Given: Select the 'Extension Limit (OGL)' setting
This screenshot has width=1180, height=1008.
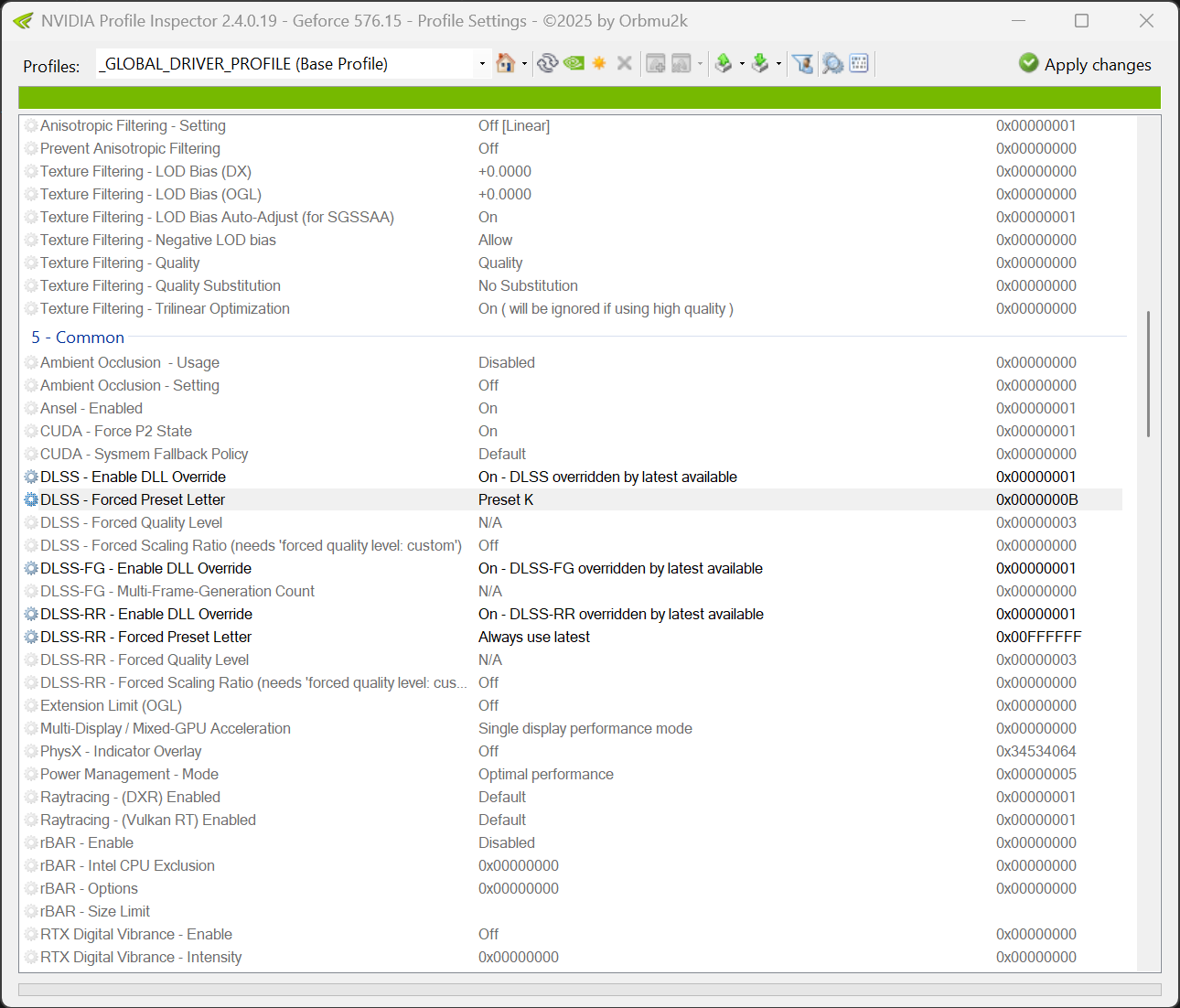Looking at the screenshot, I should point(573,705).
